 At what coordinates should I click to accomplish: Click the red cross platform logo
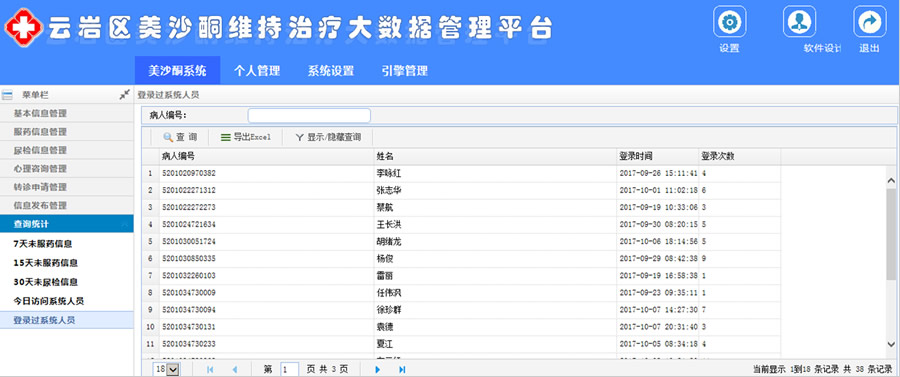(24, 27)
